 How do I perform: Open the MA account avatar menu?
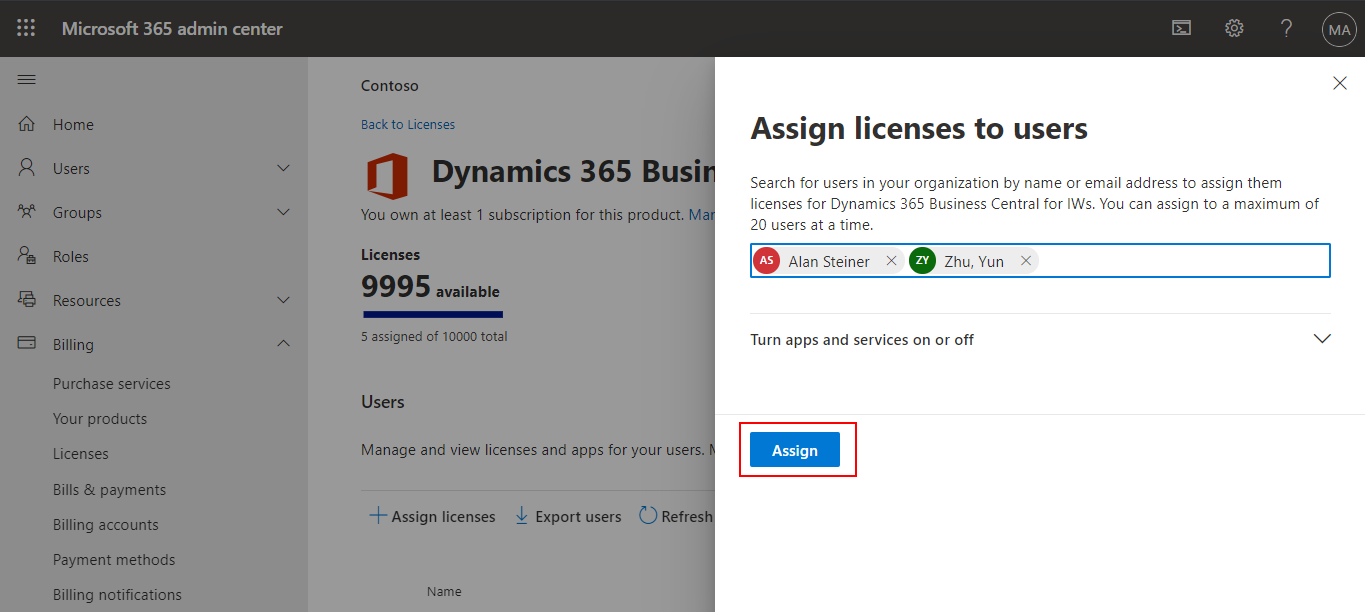click(1339, 28)
